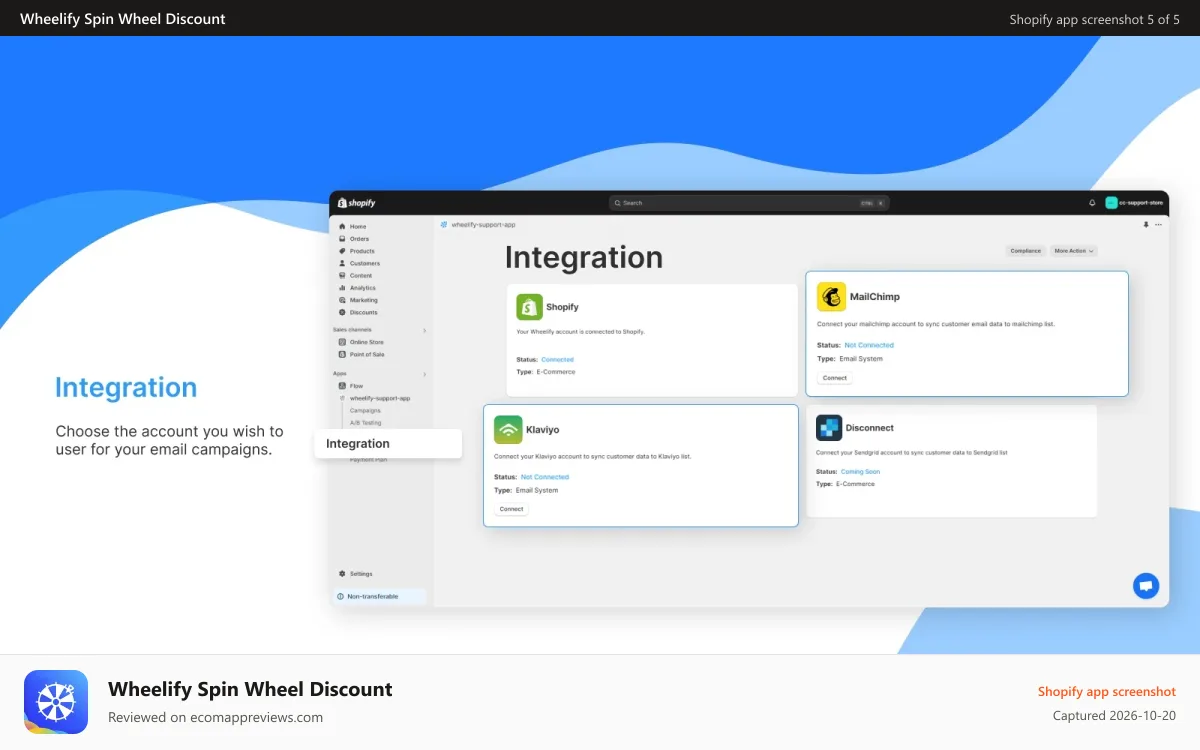Click MailChimp's Email System type
The width and height of the screenshot is (1200, 750).
pos(861,358)
